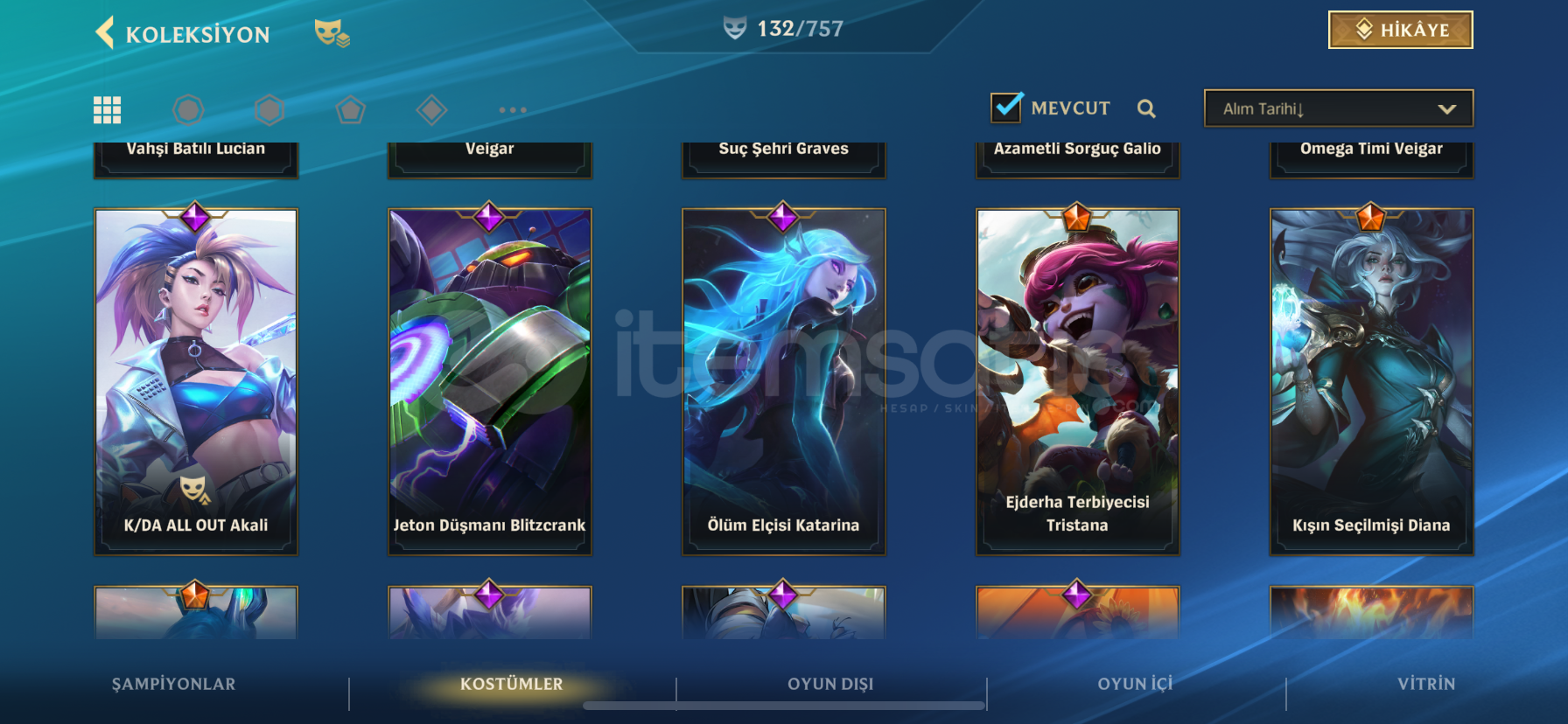Switch to the OYUN DIŞI tab
Image resolution: width=1568 pixels, height=724 pixels.
[830, 684]
